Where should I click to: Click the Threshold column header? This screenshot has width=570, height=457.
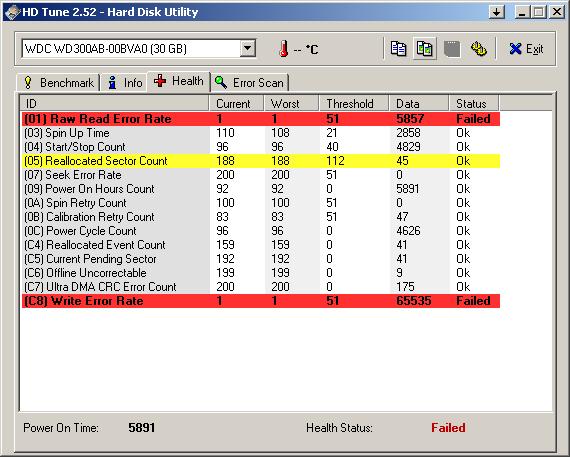(354, 104)
